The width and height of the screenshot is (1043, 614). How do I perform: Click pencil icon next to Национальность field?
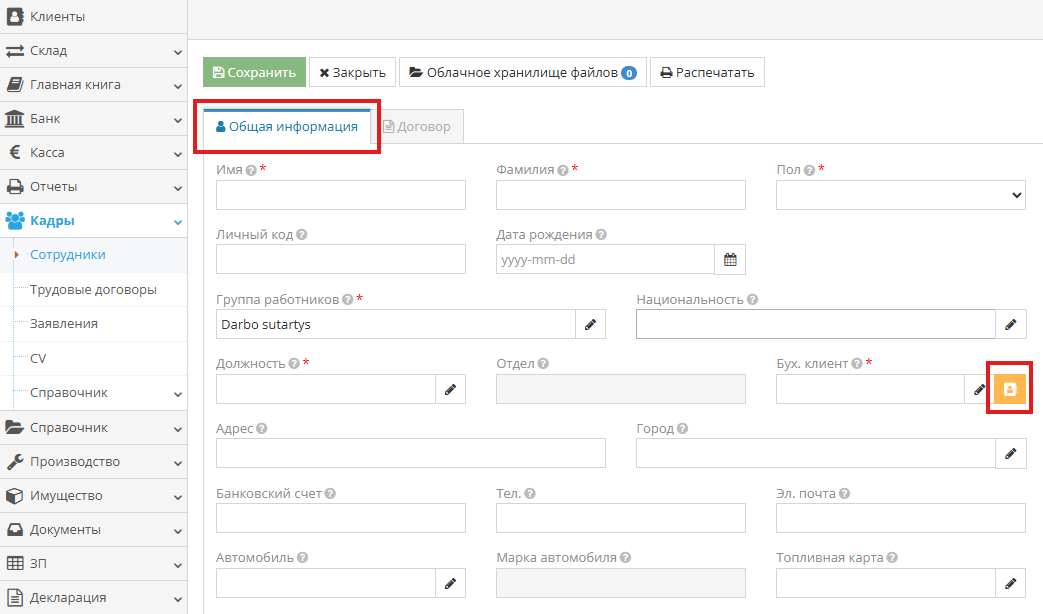click(x=1010, y=324)
